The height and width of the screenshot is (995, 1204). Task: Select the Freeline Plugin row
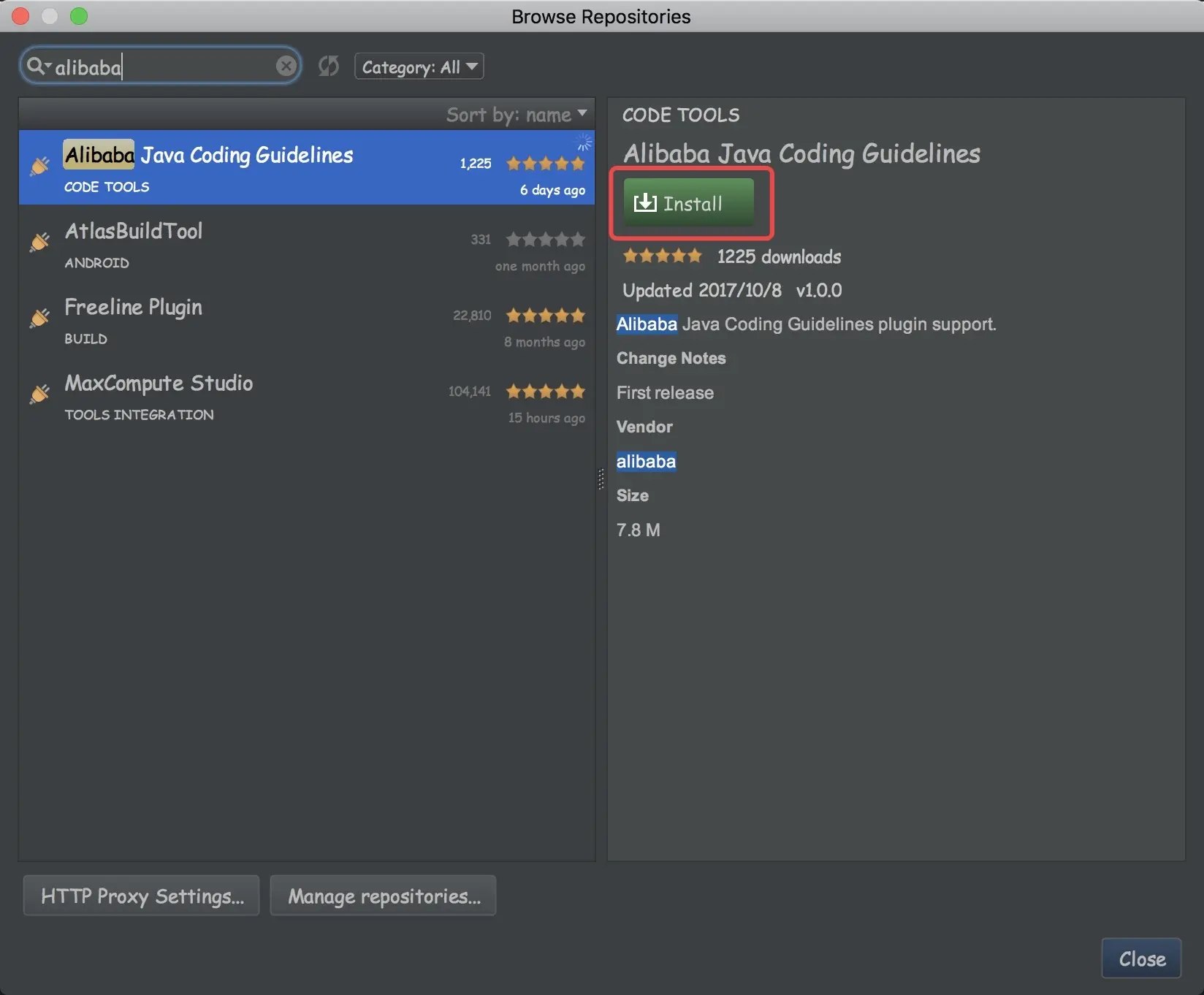pyautogui.click(x=307, y=319)
